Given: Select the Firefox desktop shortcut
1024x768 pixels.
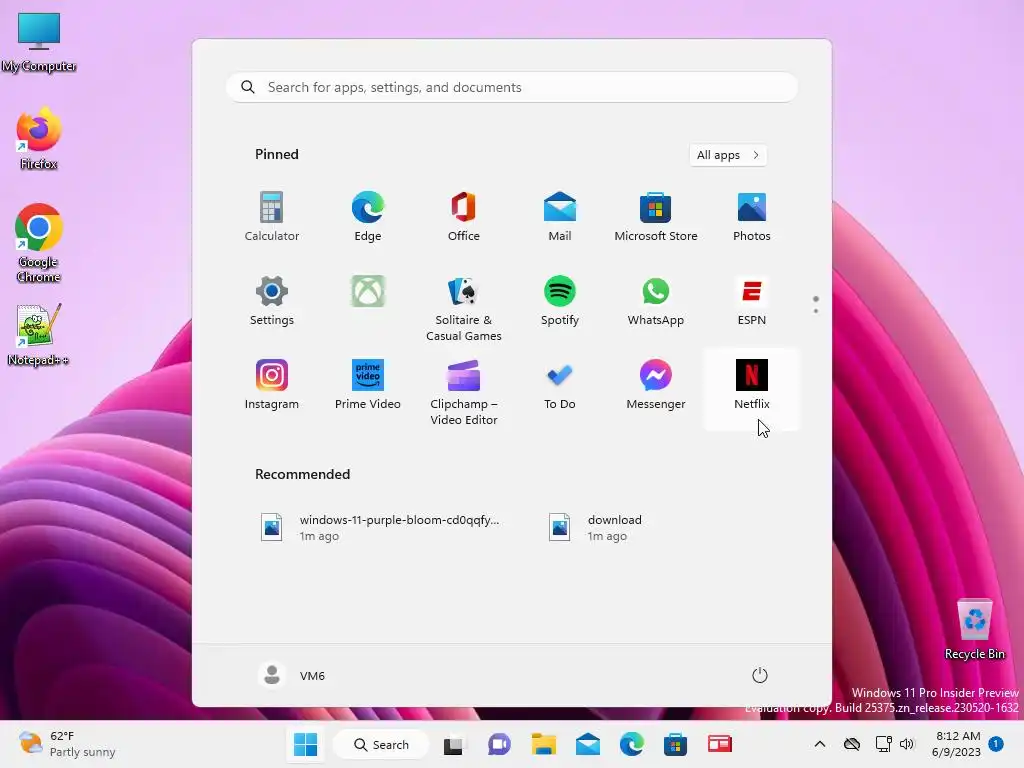Looking at the screenshot, I should click(39, 138).
